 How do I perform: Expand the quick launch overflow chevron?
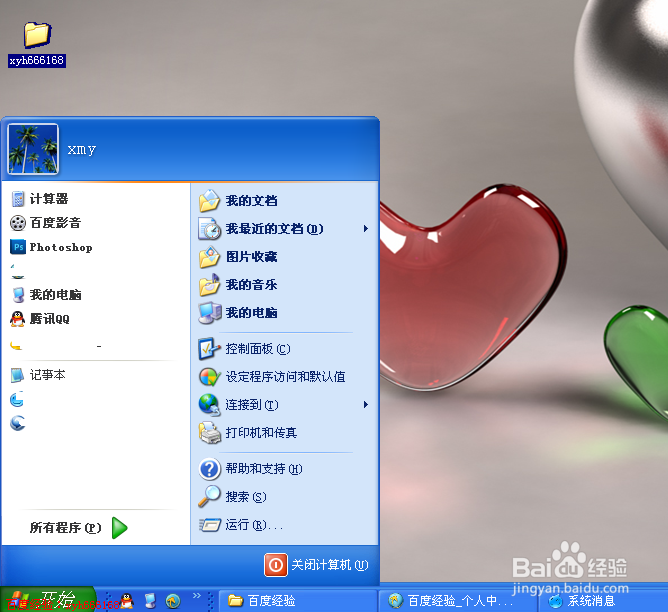coord(196,595)
